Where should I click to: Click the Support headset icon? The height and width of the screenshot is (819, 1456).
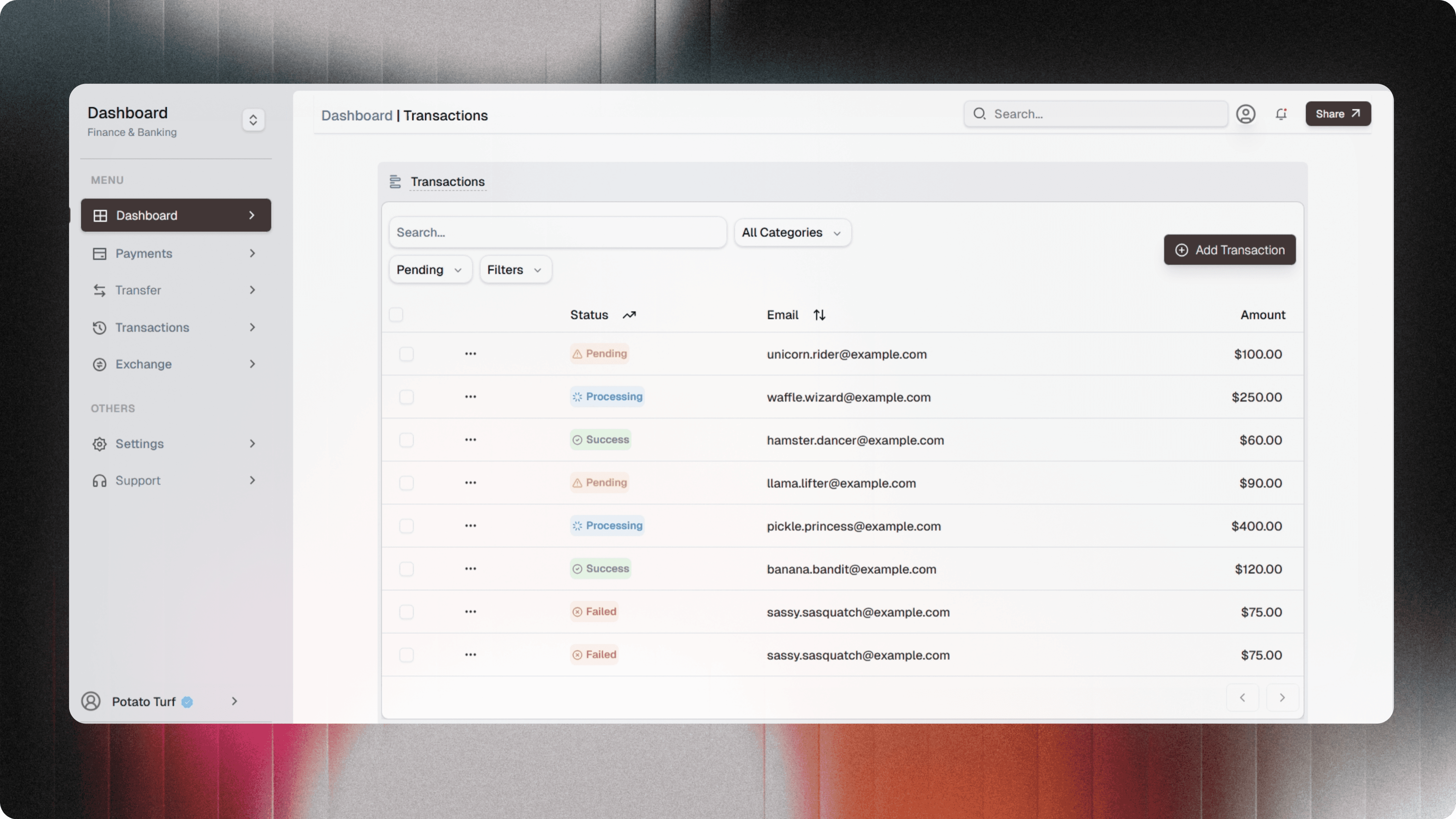tap(99, 480)
